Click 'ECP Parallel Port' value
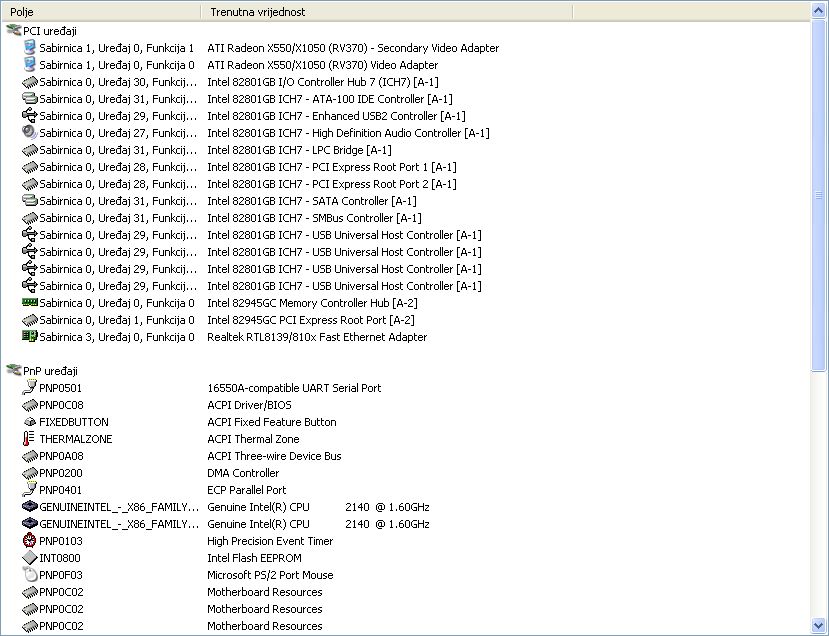829x636 pixels. (246, 490)
